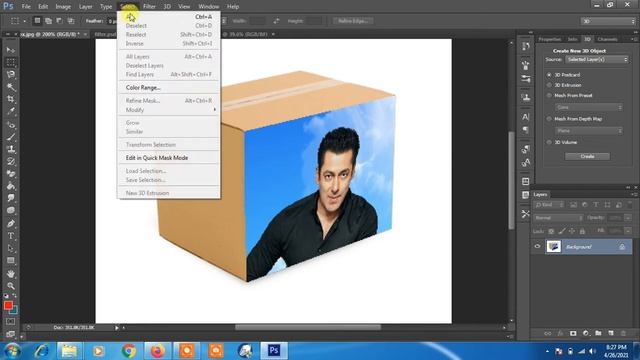The image size is (640, 360).
Task: Toggle Quick Mask mode in toolbar
Action: [11, 322]
